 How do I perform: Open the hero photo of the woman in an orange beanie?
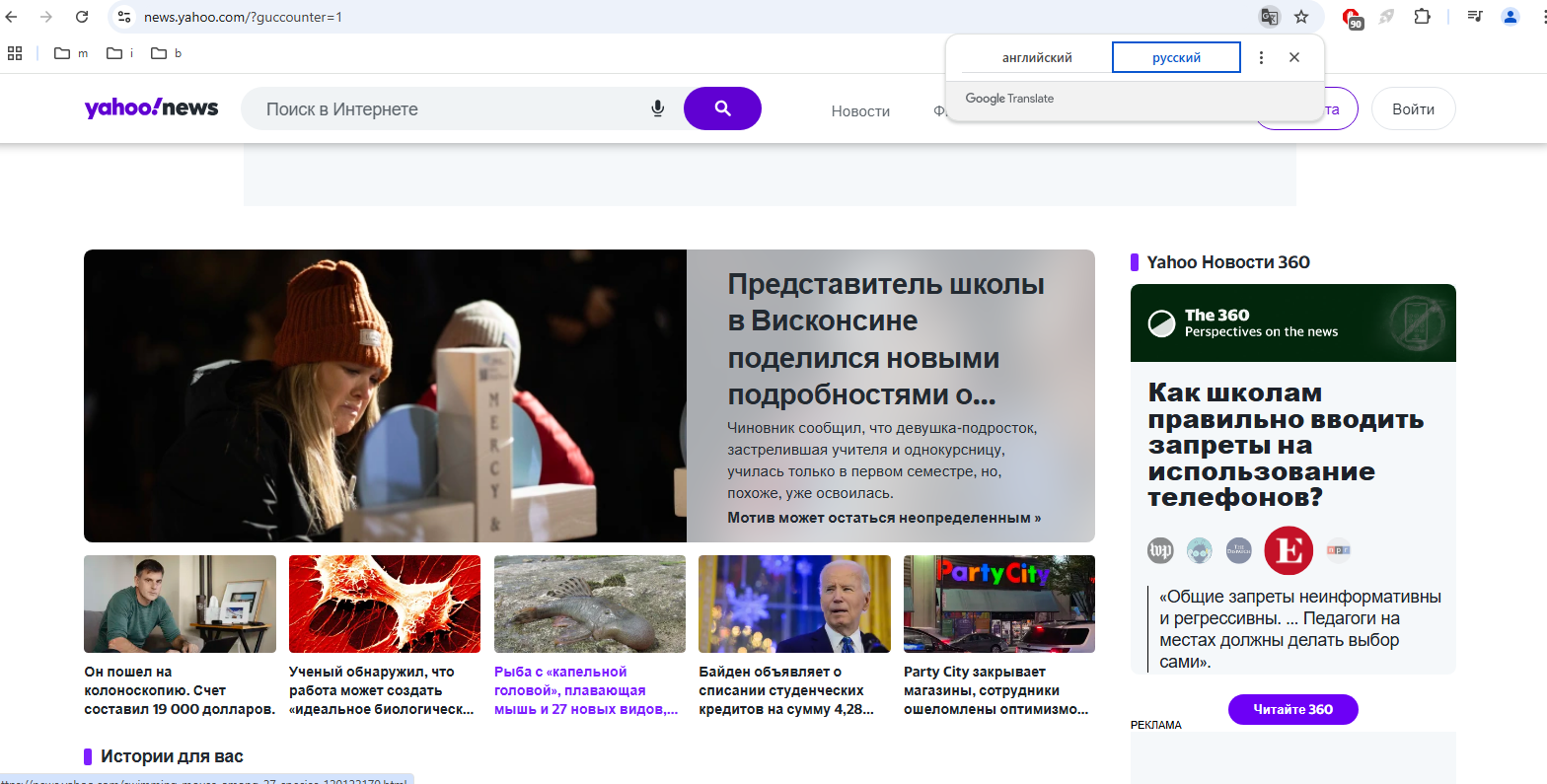(385, 395)
